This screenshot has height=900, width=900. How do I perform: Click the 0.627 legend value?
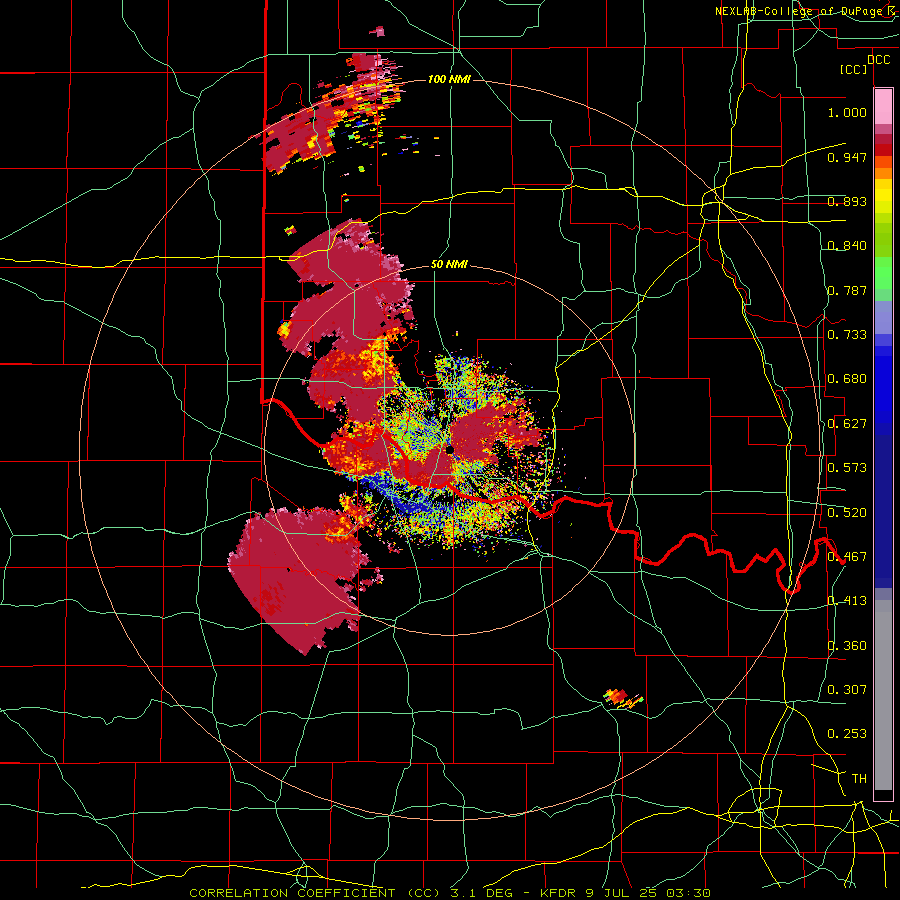tap(847, 424)
